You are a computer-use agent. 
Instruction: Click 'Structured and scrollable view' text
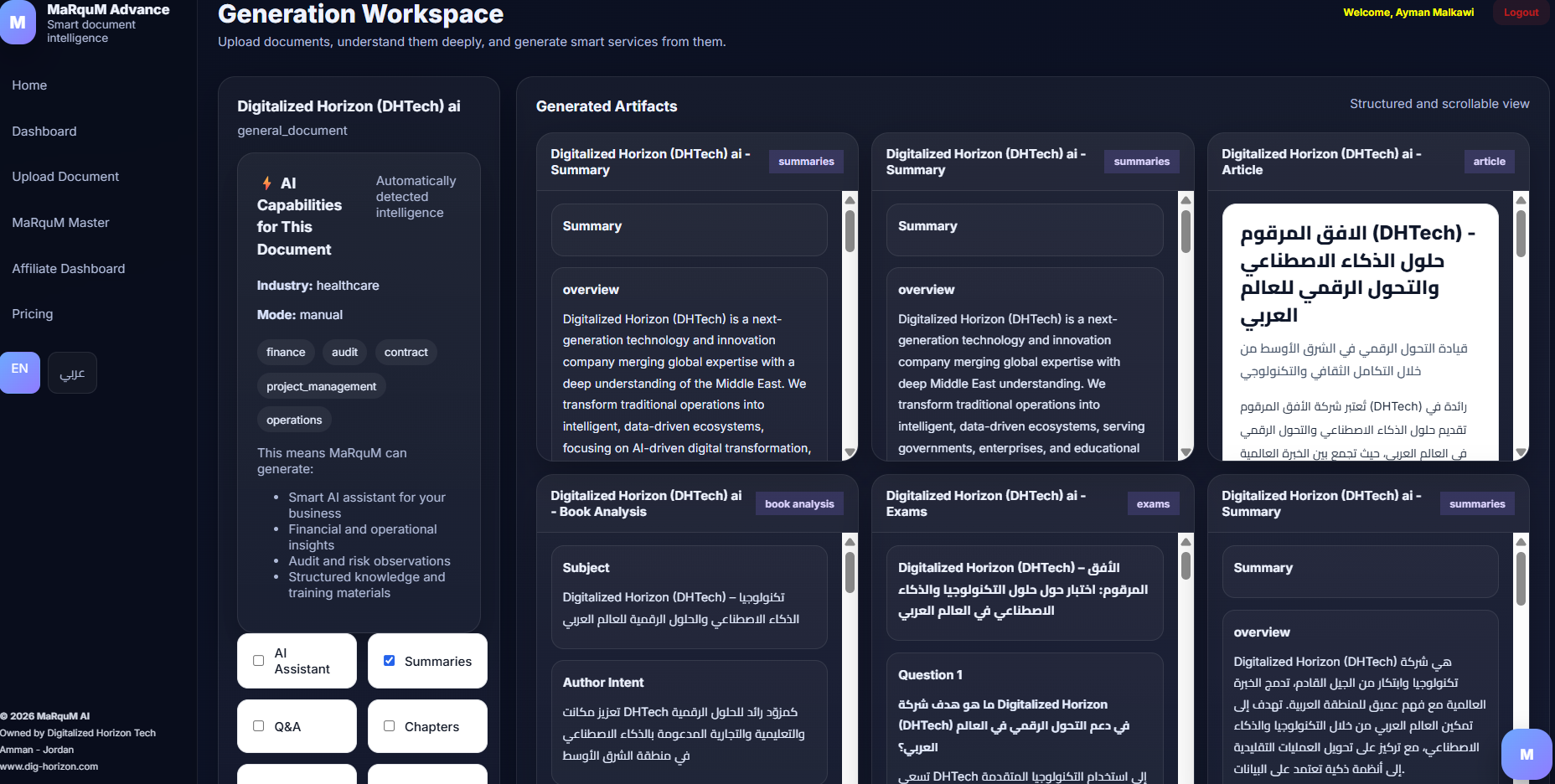click(1439, 104)
